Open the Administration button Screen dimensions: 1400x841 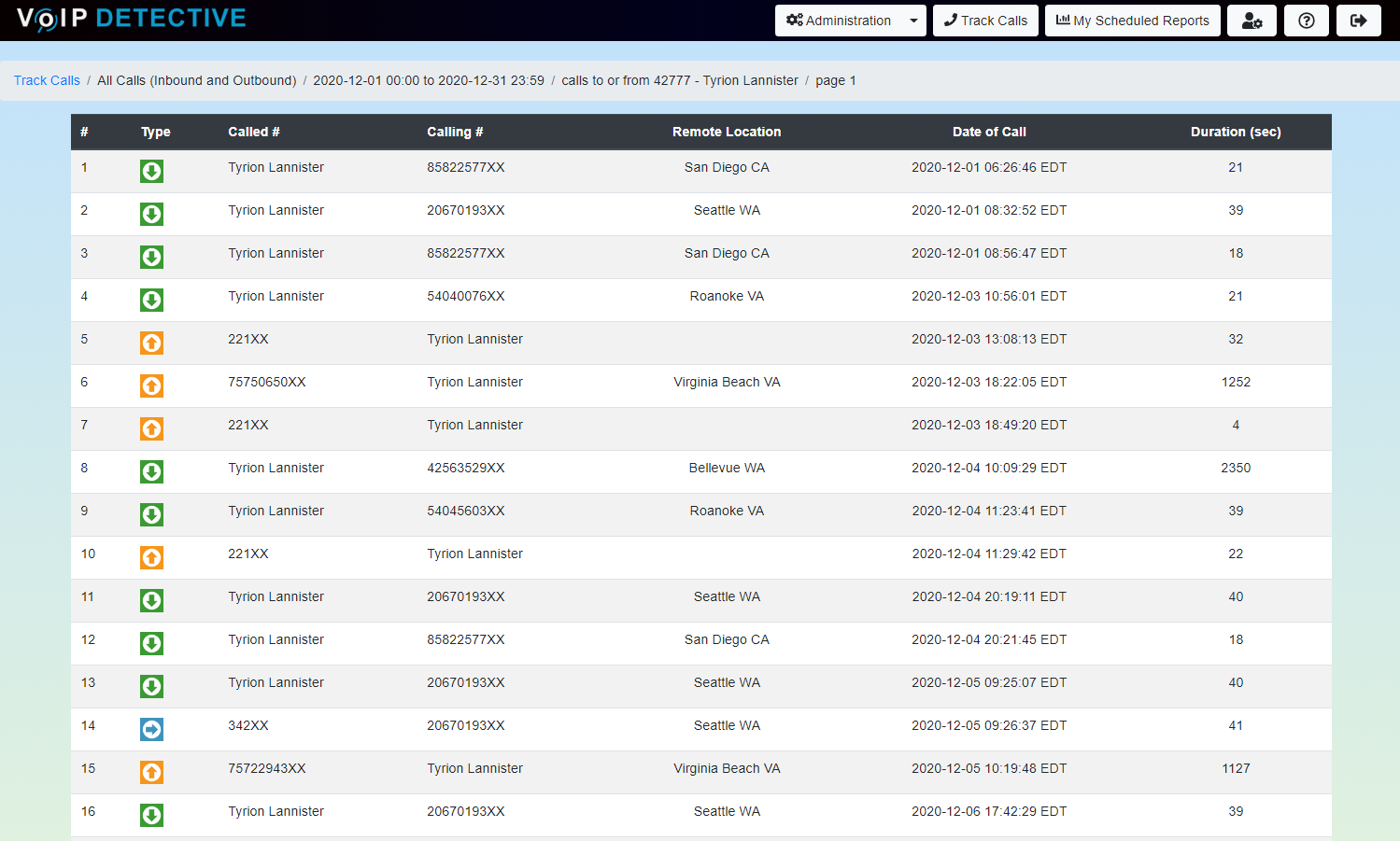838,21
